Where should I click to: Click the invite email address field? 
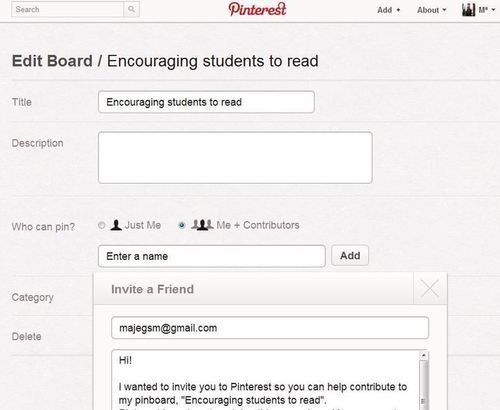[270, 328]
